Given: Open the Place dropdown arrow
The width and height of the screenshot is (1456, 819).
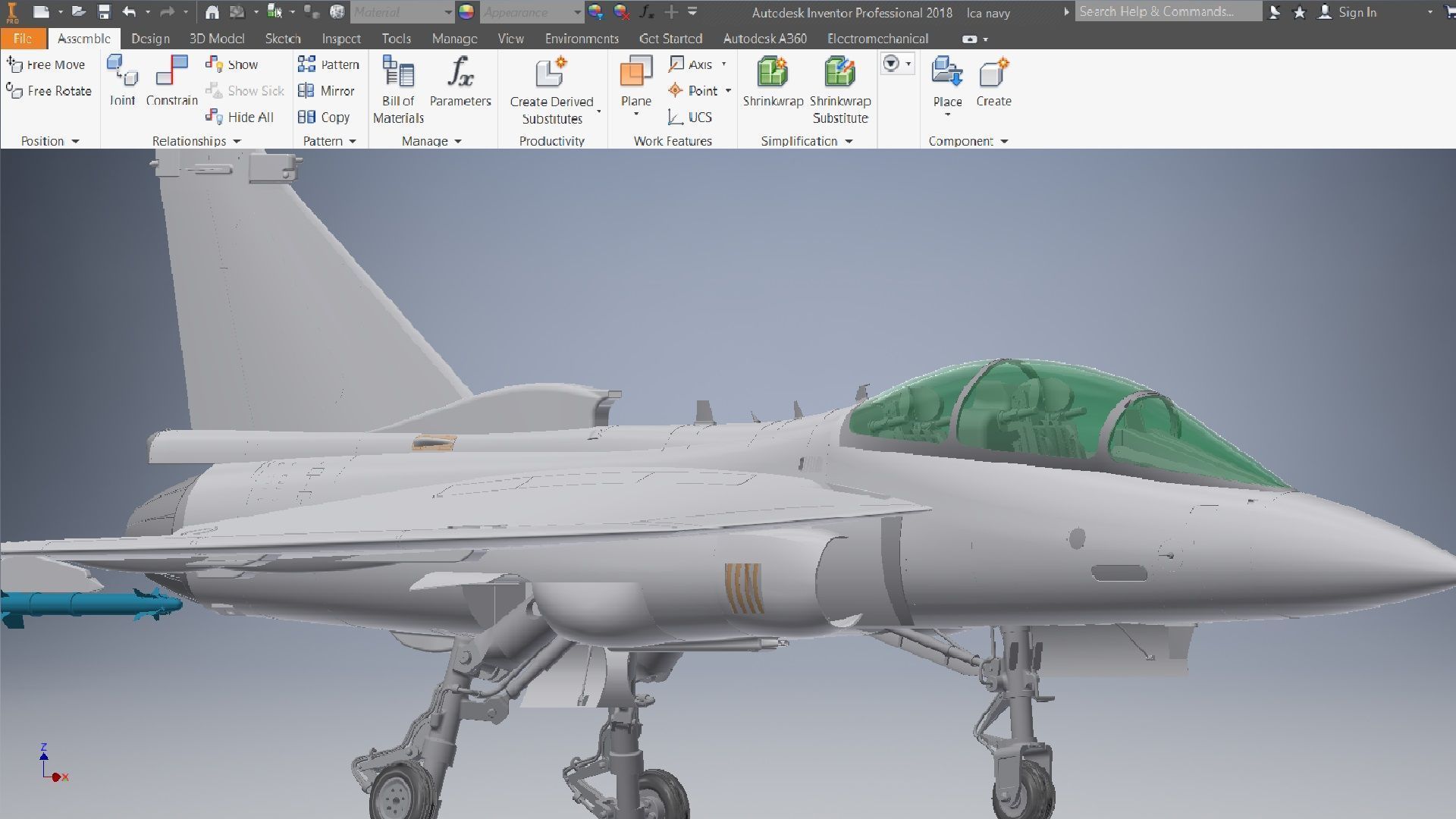Looking at the screenshot, I should tap(947, 115).
